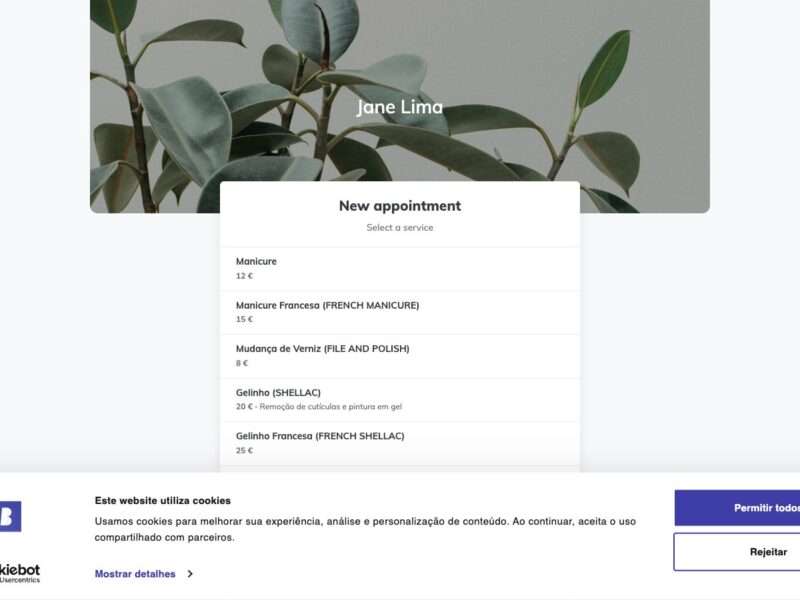The image size is (800, 600).
Task: Choose Gelinho Francesa (FRENCH SHELLAC) service
Action: point(399,443)
